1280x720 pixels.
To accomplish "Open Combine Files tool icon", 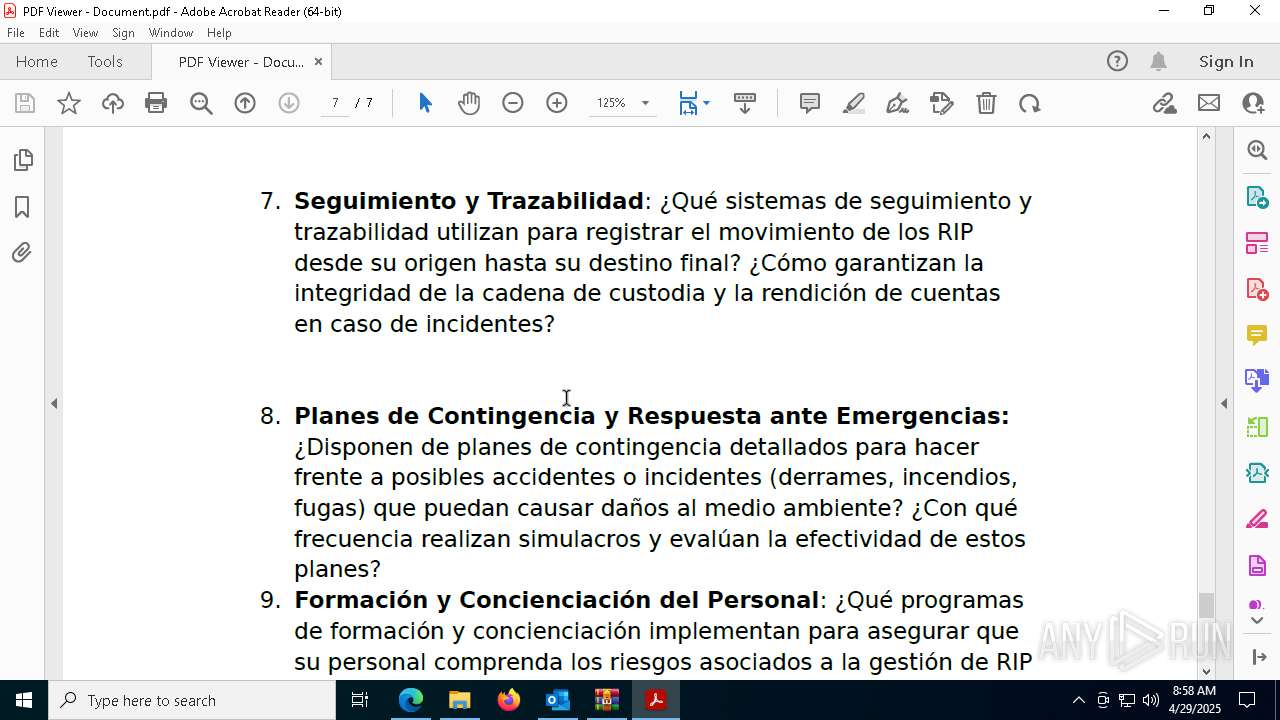I will click(x=1257, y=380).
